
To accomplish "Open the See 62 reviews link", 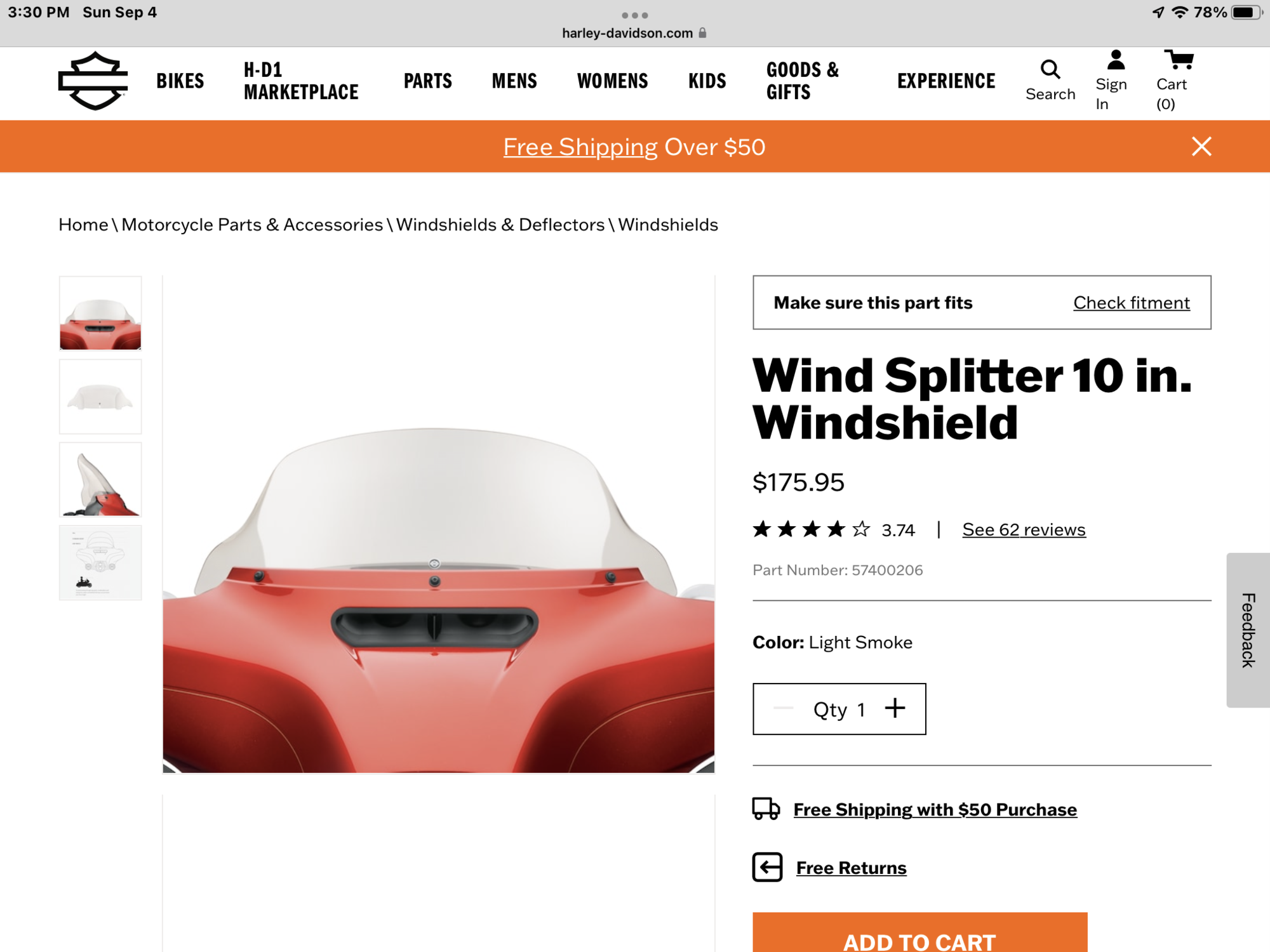I will coord(1024,529).
